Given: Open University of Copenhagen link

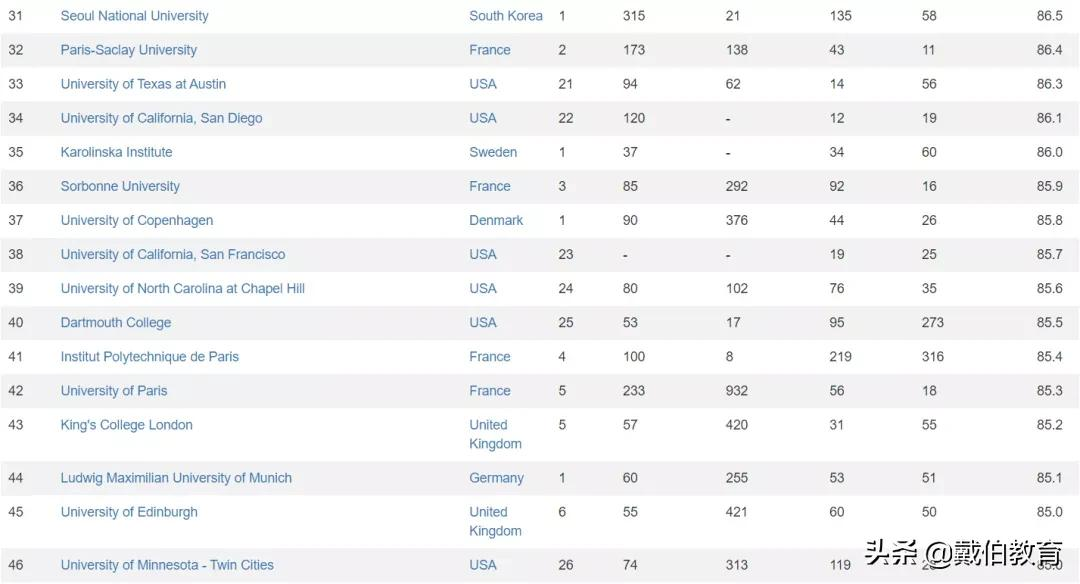Looking at the screenshot, I should pyautogui.click(x=136, y=220).
